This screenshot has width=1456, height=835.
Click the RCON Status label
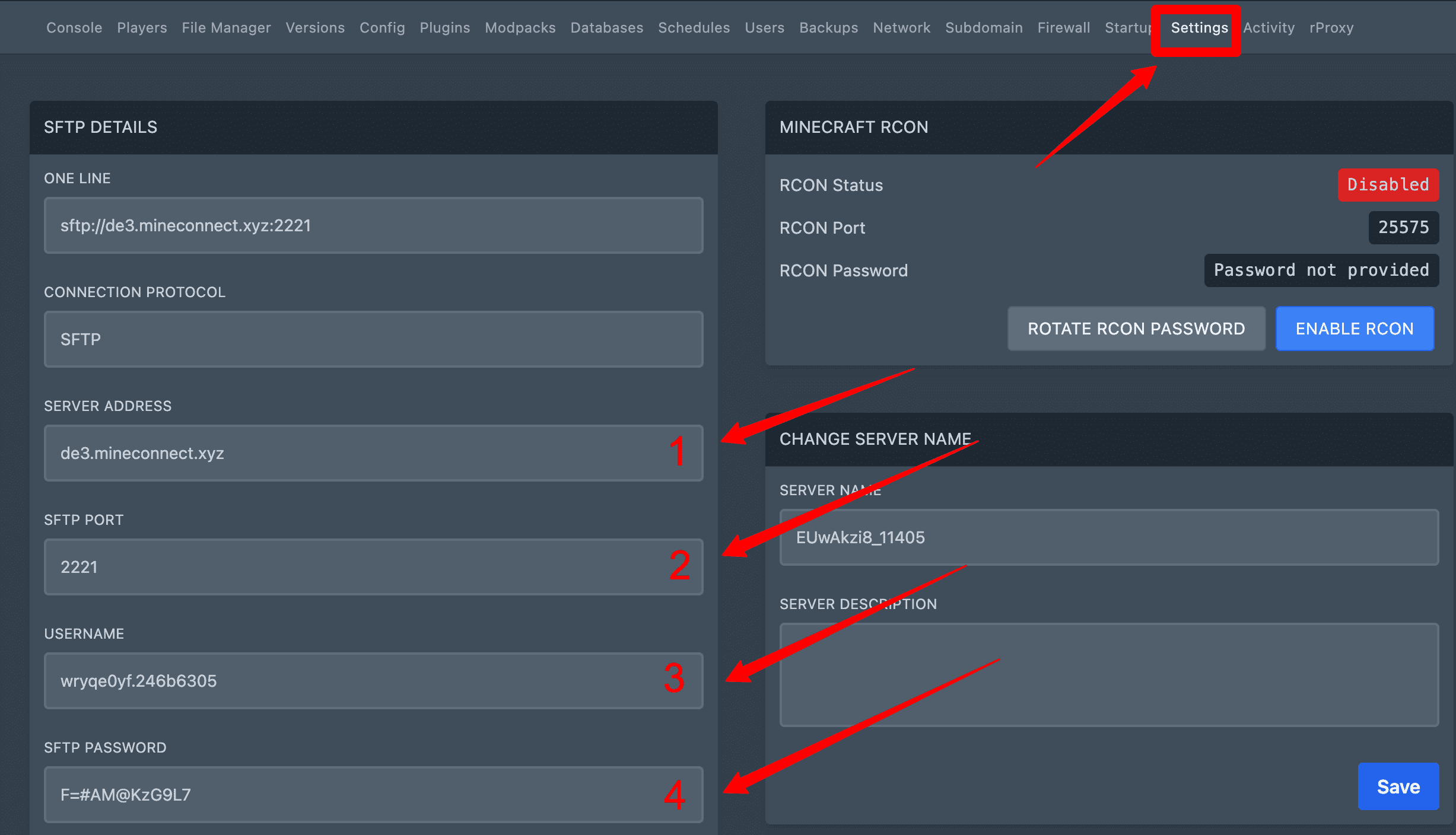click(831, 185)
